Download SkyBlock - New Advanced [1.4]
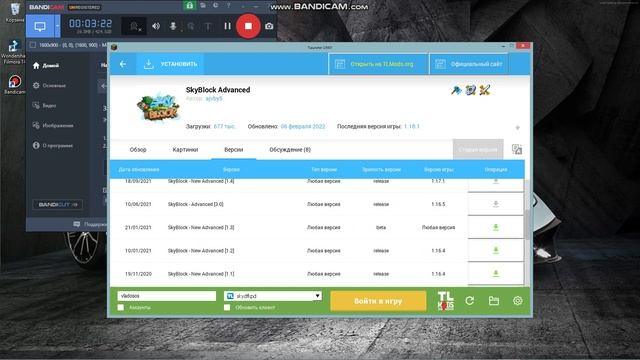The width and height of the screenshot is (640, 360). (x=496, y=181)
